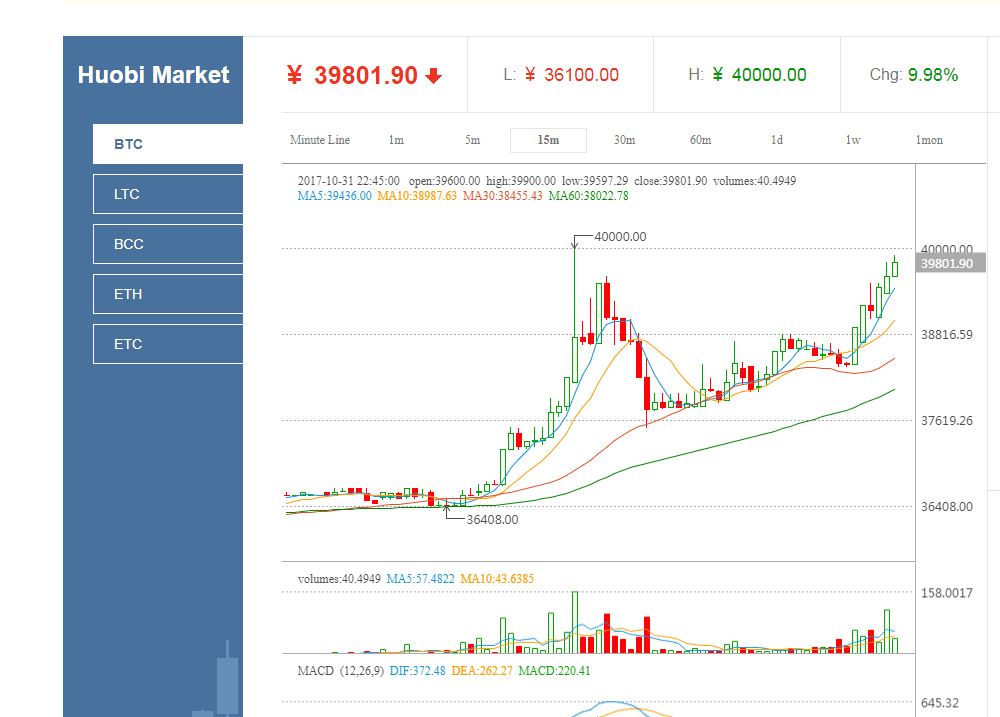Change chart interval to 30m
Viewport: 1000px width, 717px height.
(x=624, y=140)
